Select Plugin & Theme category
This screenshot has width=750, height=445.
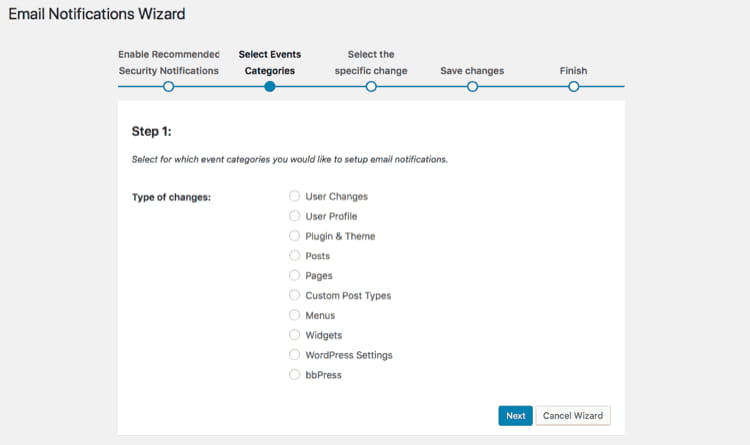point(295,236)
